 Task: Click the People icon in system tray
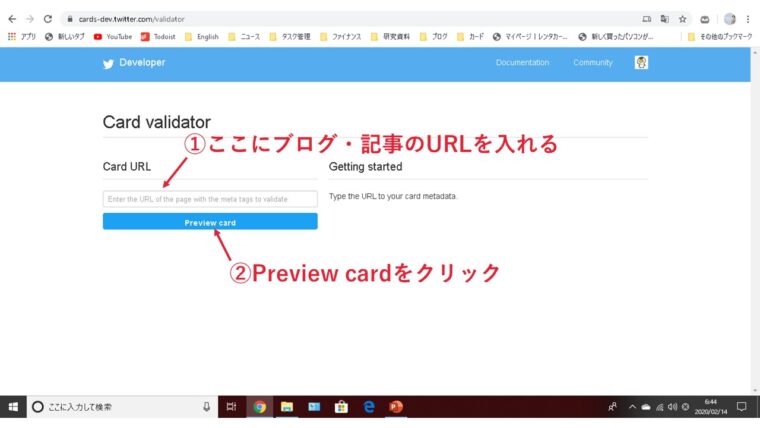613,407
